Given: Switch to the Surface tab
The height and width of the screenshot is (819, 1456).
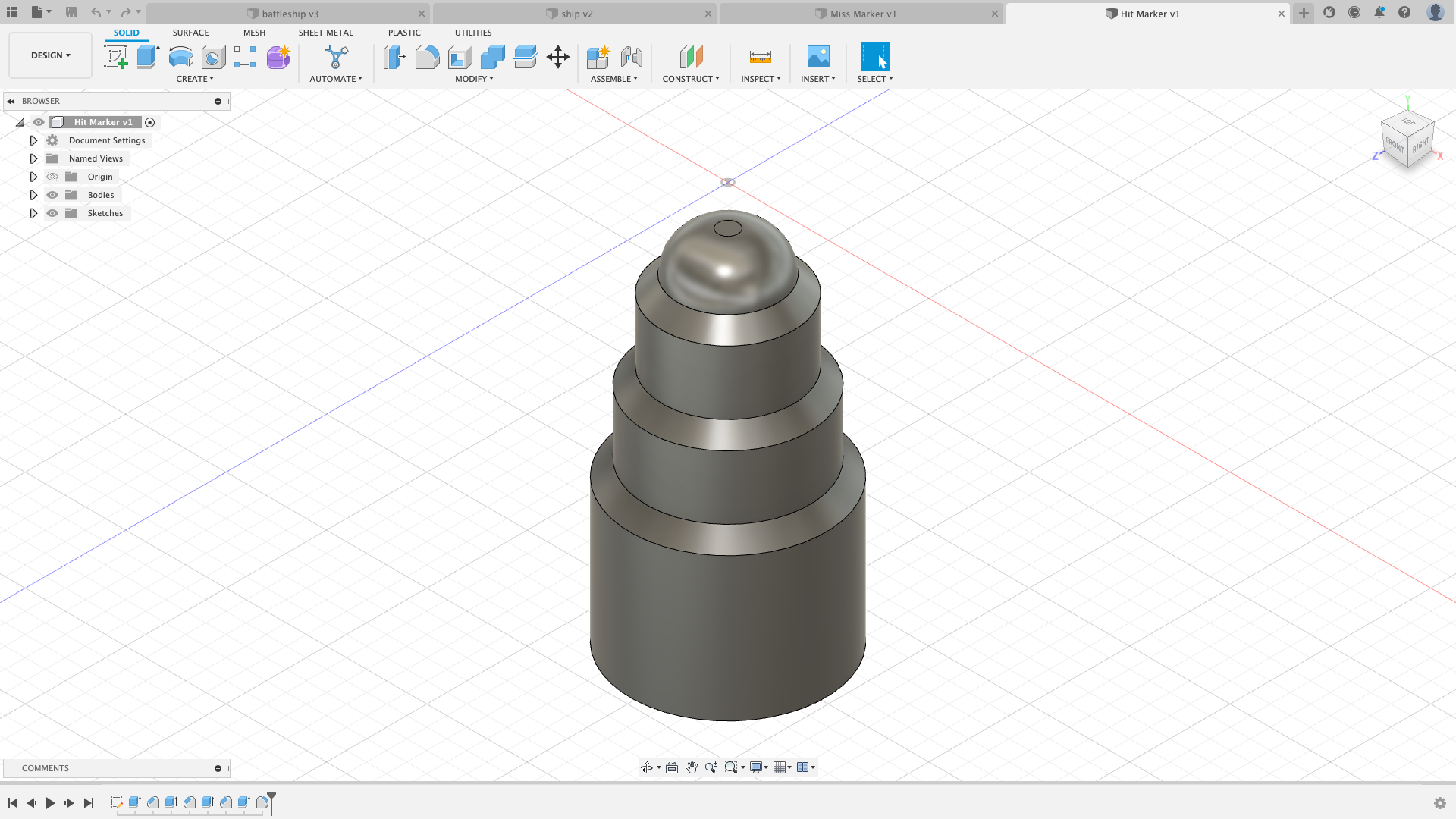Looking at the screenshot, I should 190,32.
